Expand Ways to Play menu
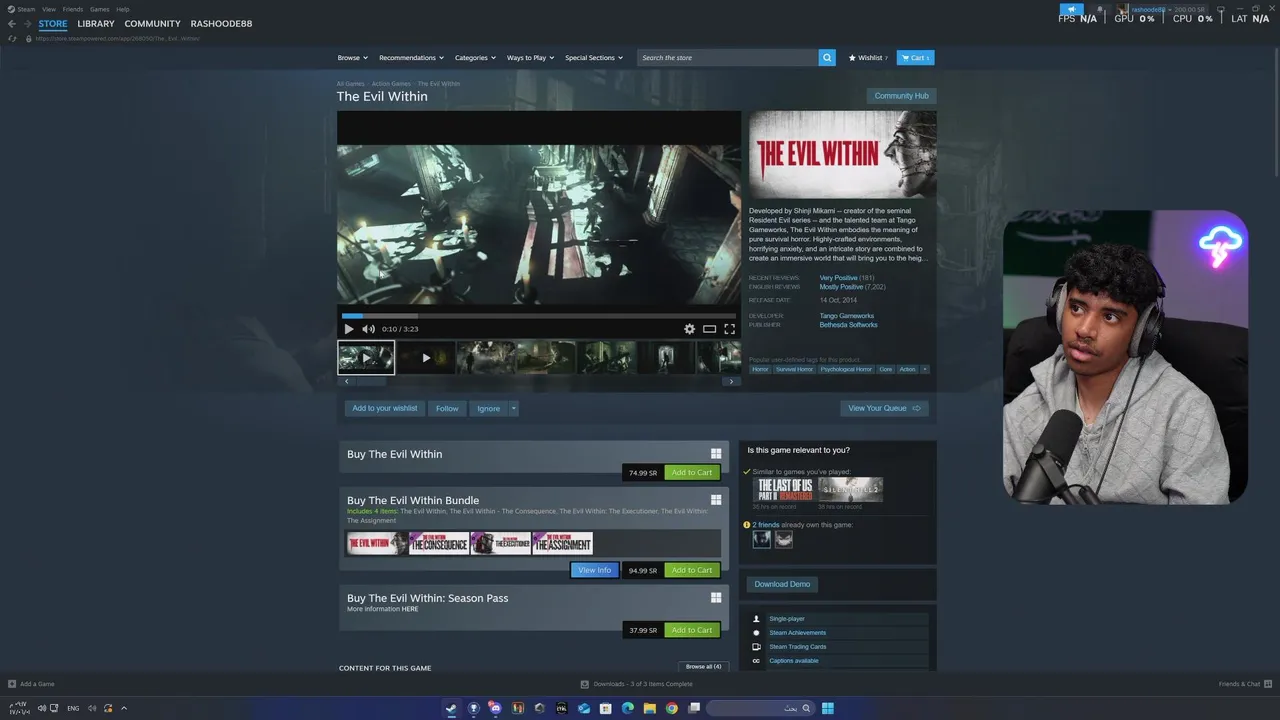The image size is (1280, 720). coord(530,58)
